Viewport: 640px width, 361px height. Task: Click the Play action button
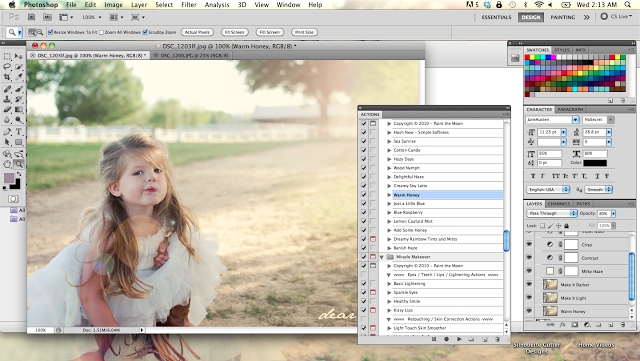459,339
